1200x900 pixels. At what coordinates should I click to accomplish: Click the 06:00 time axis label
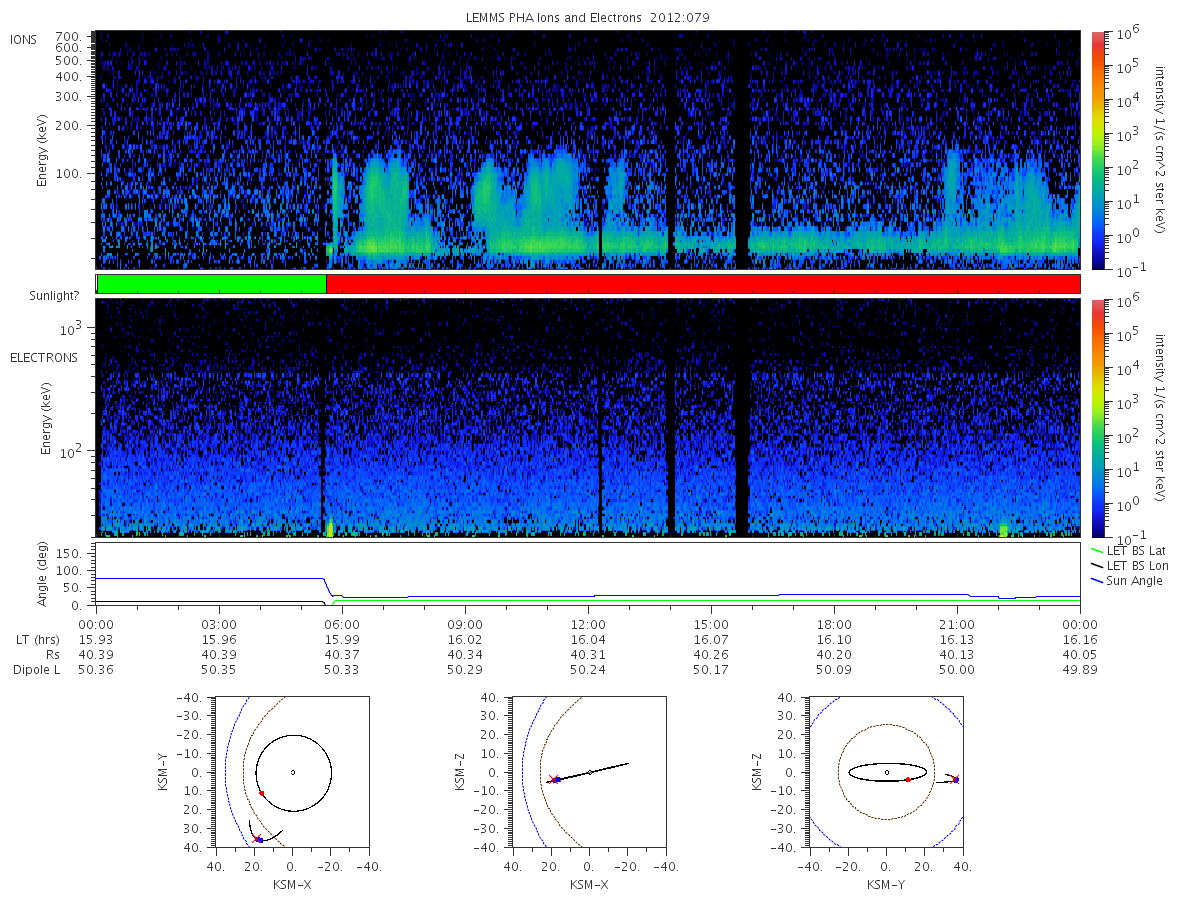pyautogui.click(x=342, y=624)
